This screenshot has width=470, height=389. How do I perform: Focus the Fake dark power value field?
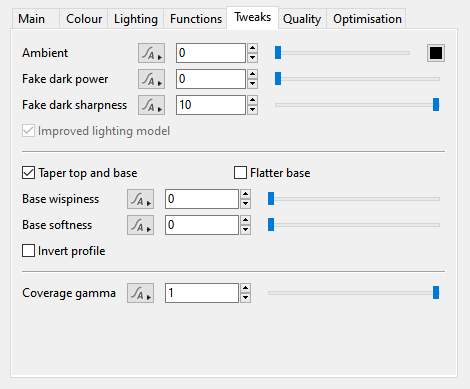[x=211, y=79]
